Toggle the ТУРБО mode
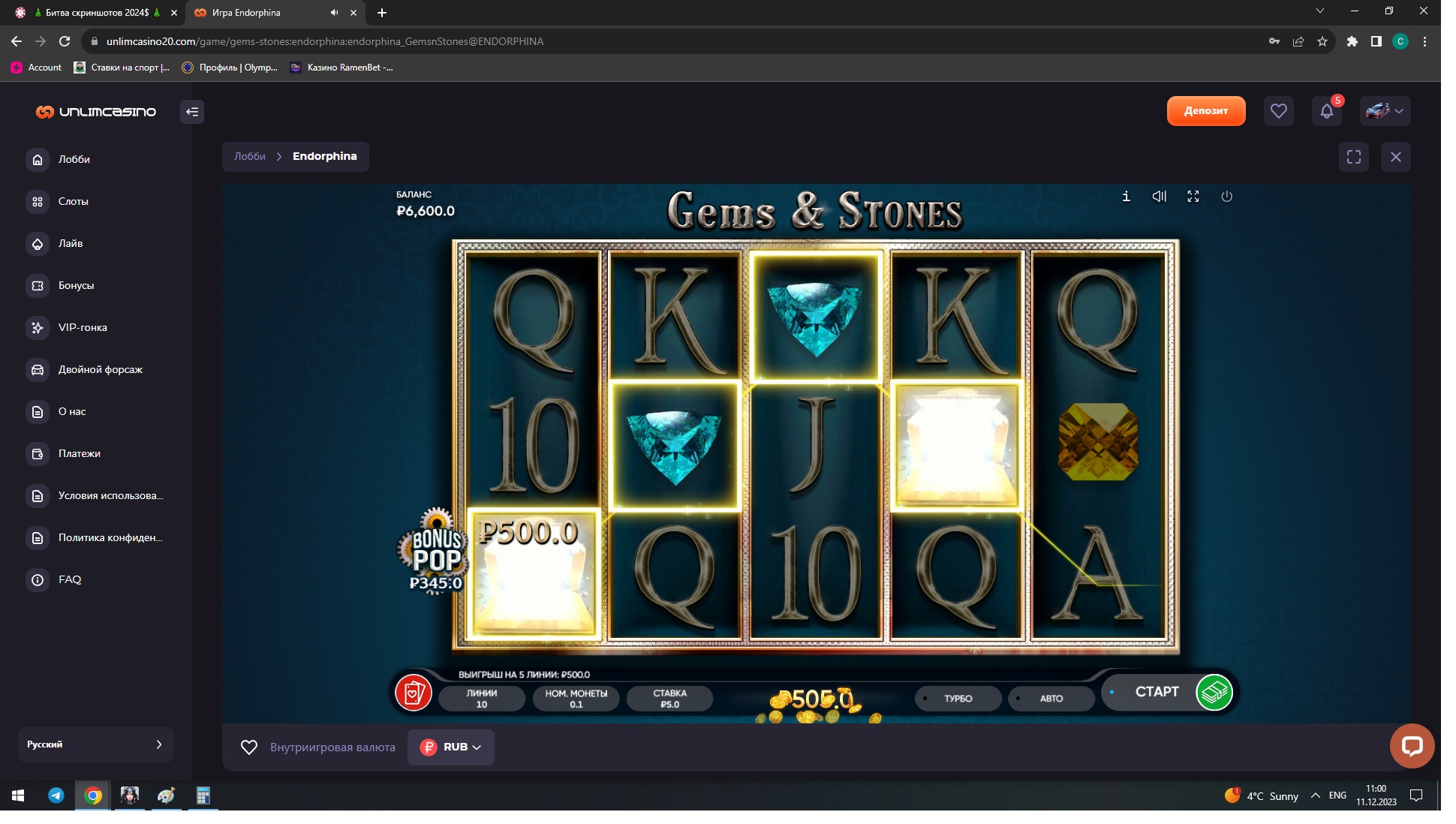1456x824 pixels. [958, 699]
